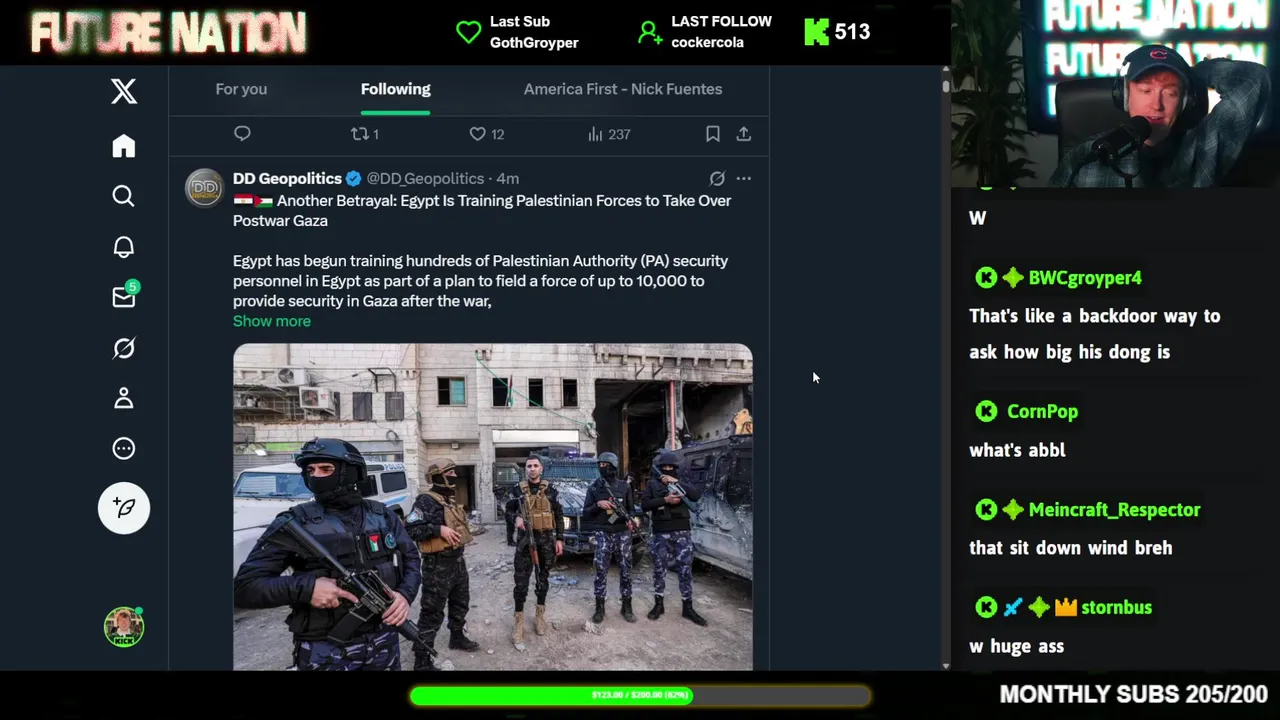Image resolution: width=1280 pixels, height=720 pixels.
Task: Click chat username stornbus
Action: click(1116, 608)
